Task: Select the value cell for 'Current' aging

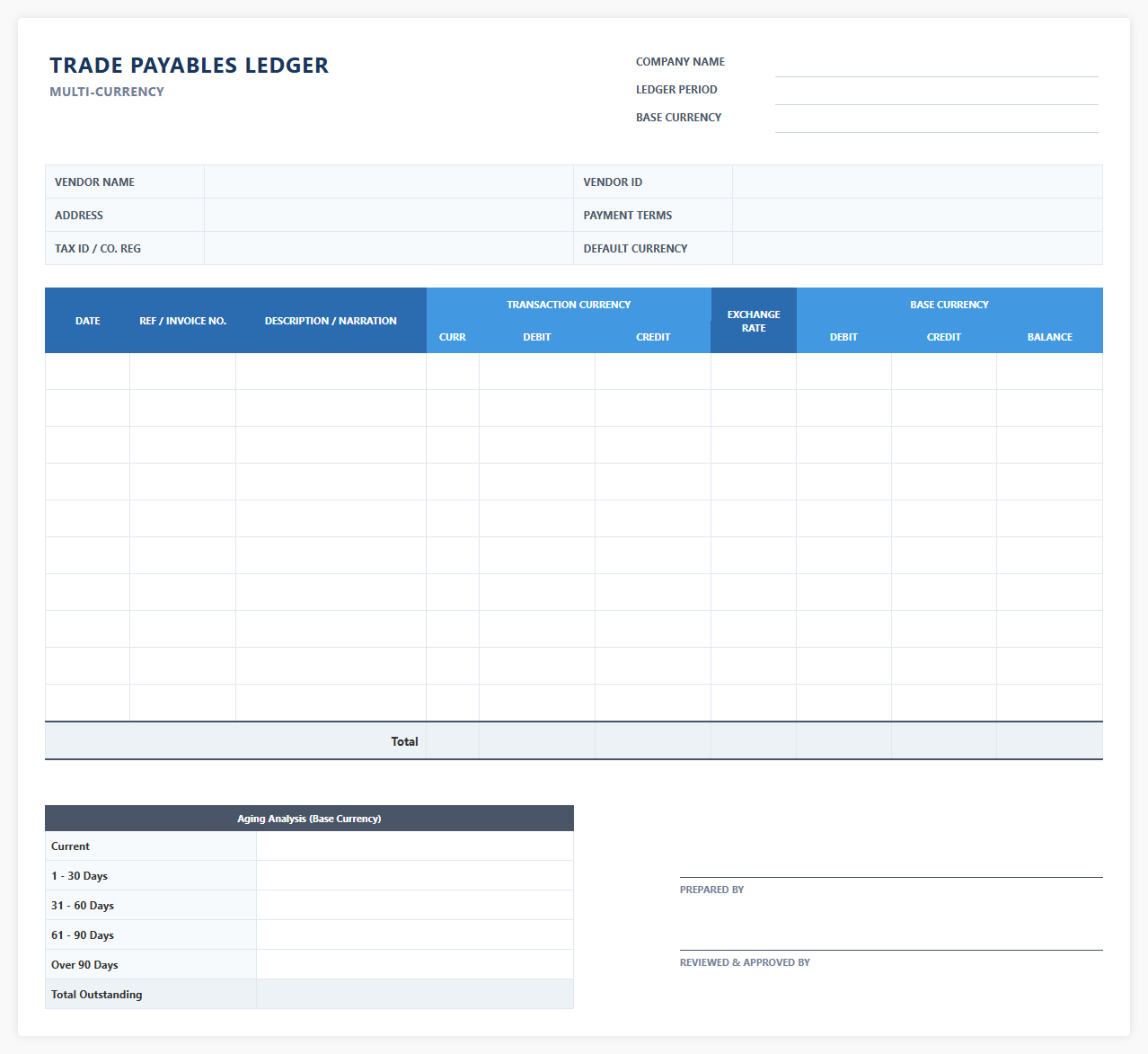Action: (x=415, y=846)
